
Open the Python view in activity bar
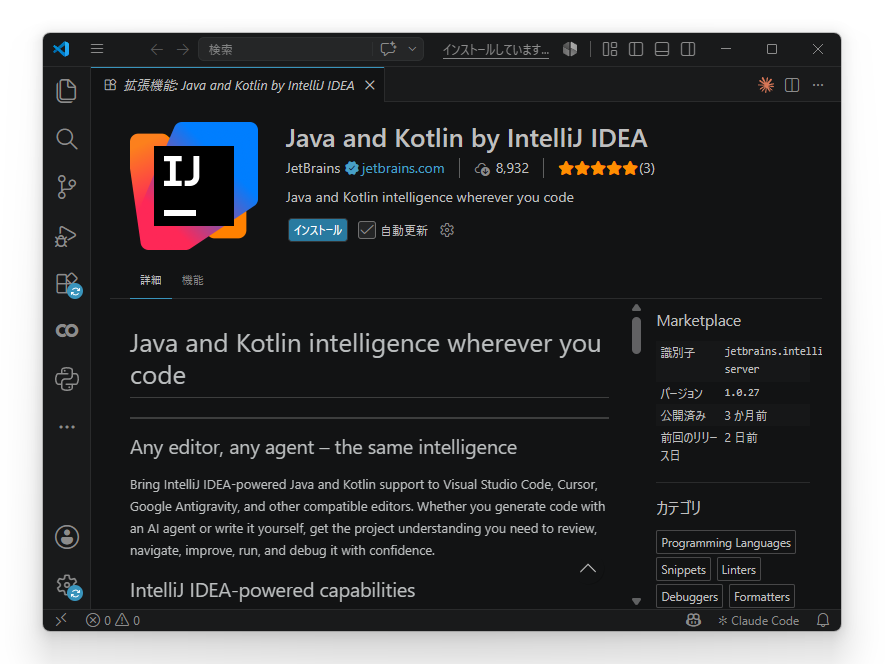click(67, 379)
